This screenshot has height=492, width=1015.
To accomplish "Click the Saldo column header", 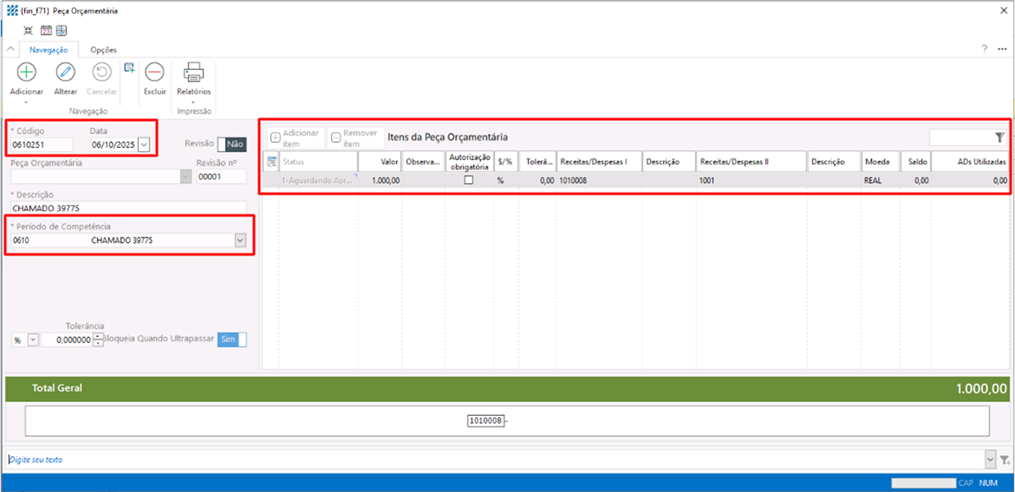I will pos(915,161).
